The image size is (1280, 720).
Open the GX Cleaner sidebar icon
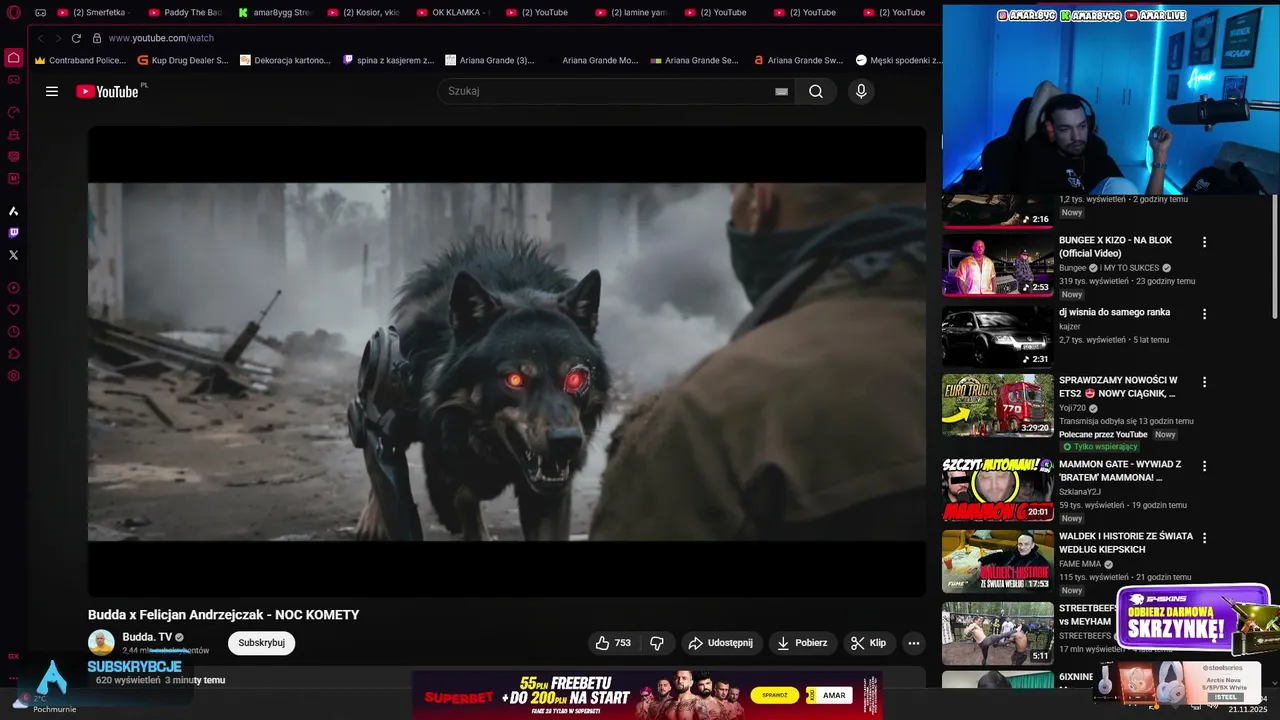(x=14, y=134)
